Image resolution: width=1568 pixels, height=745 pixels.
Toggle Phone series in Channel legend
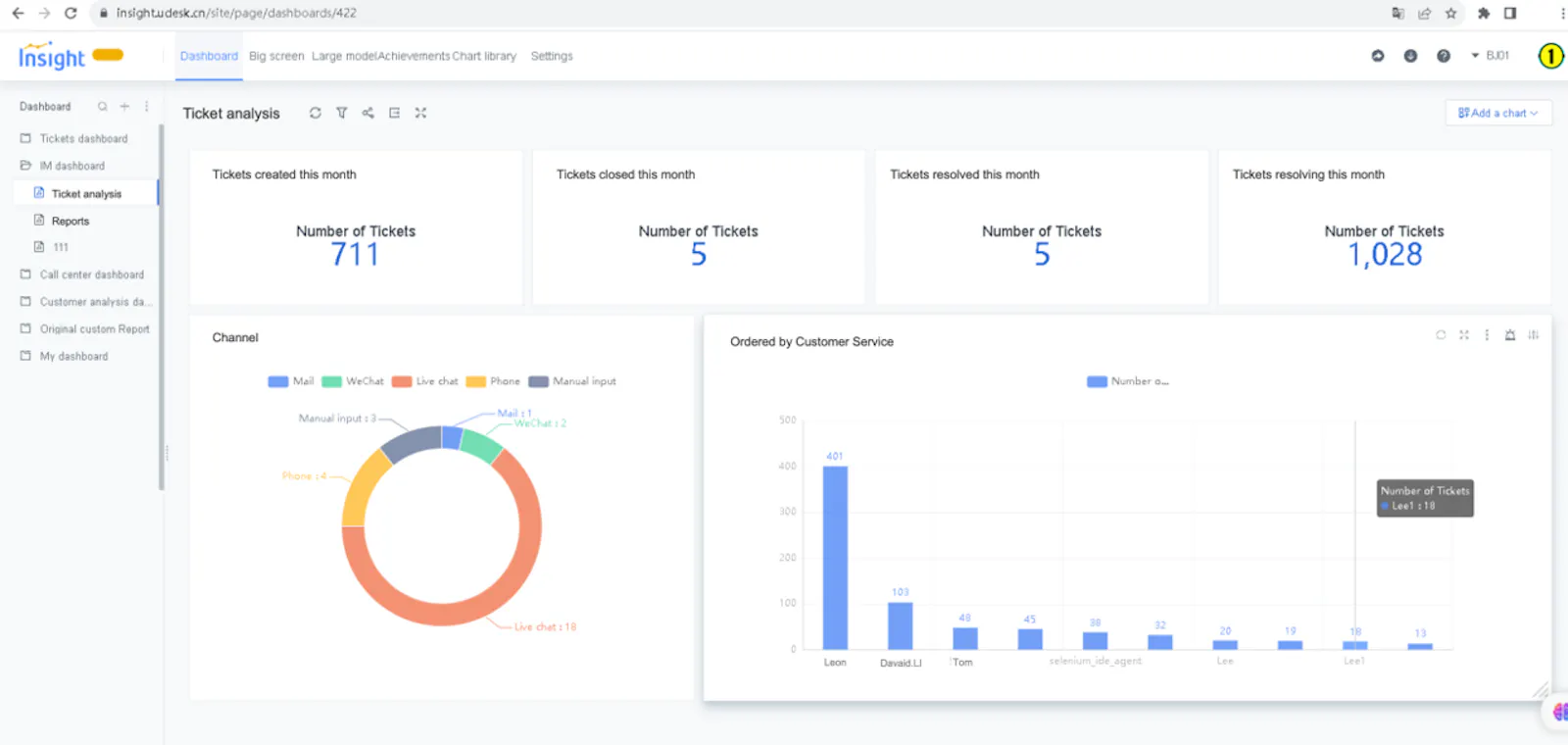tap(493, 381)
